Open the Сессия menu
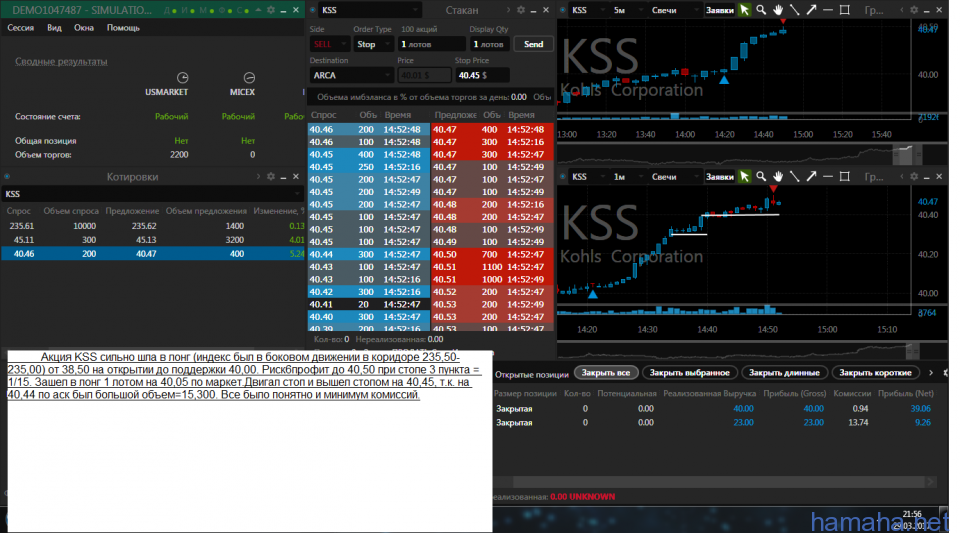 [20, 28]
